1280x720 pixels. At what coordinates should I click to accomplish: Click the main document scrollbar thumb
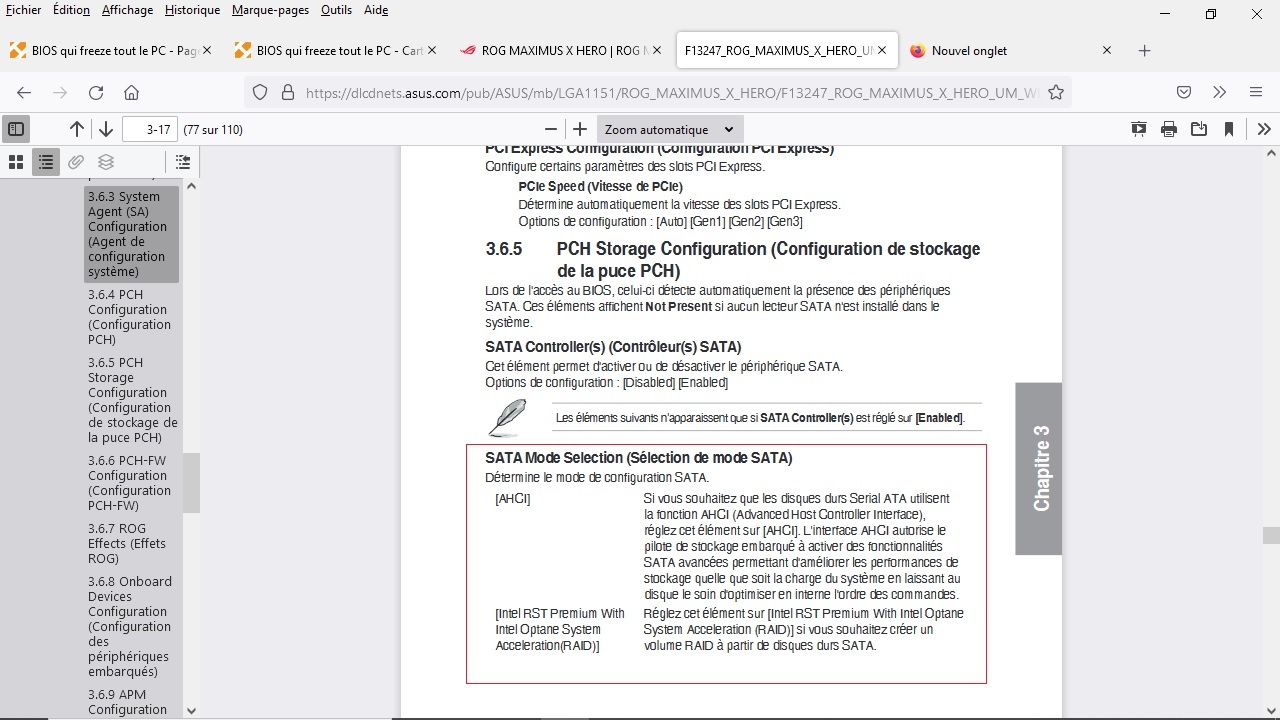pyautogui.click(x=1271, y=535)
